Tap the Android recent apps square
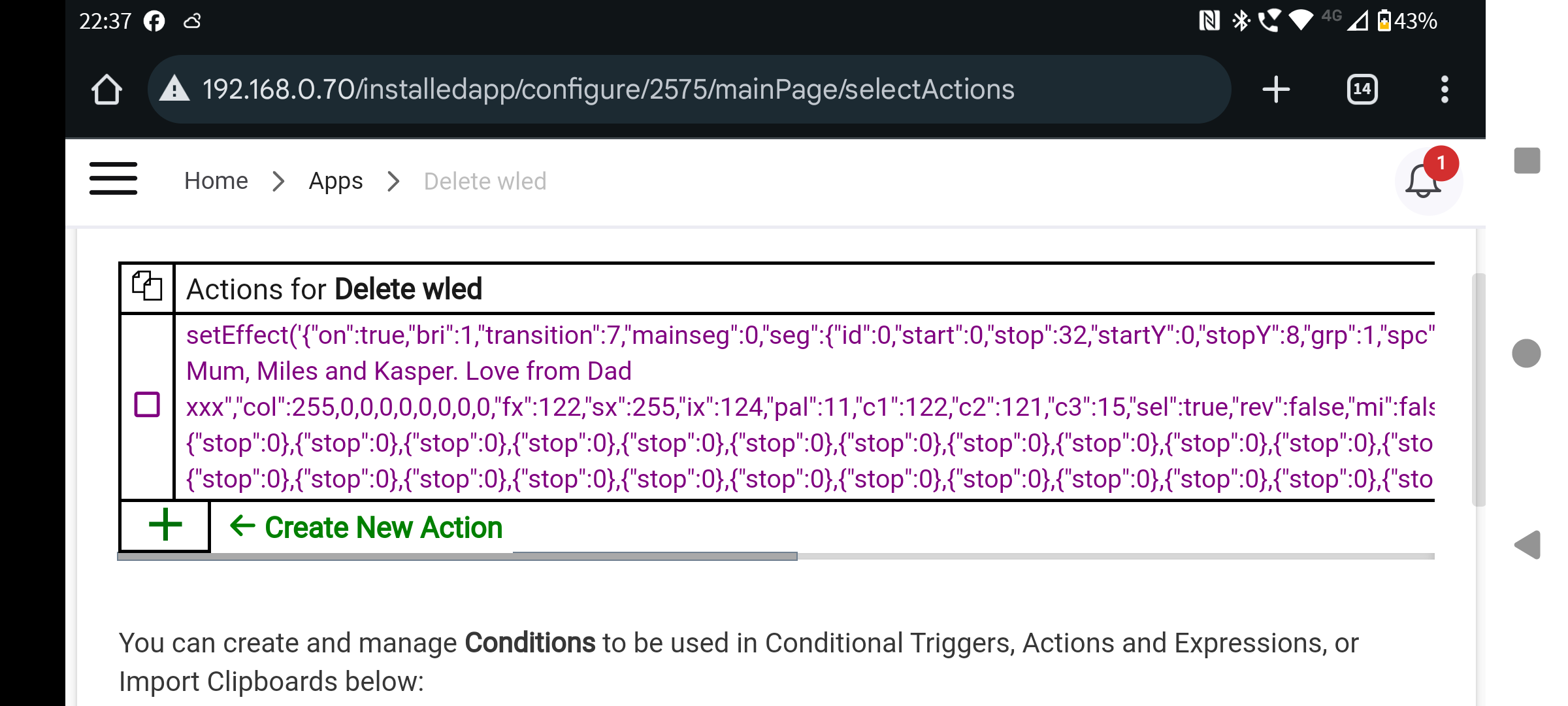The image size is (1568, 706). [1527, 160]
